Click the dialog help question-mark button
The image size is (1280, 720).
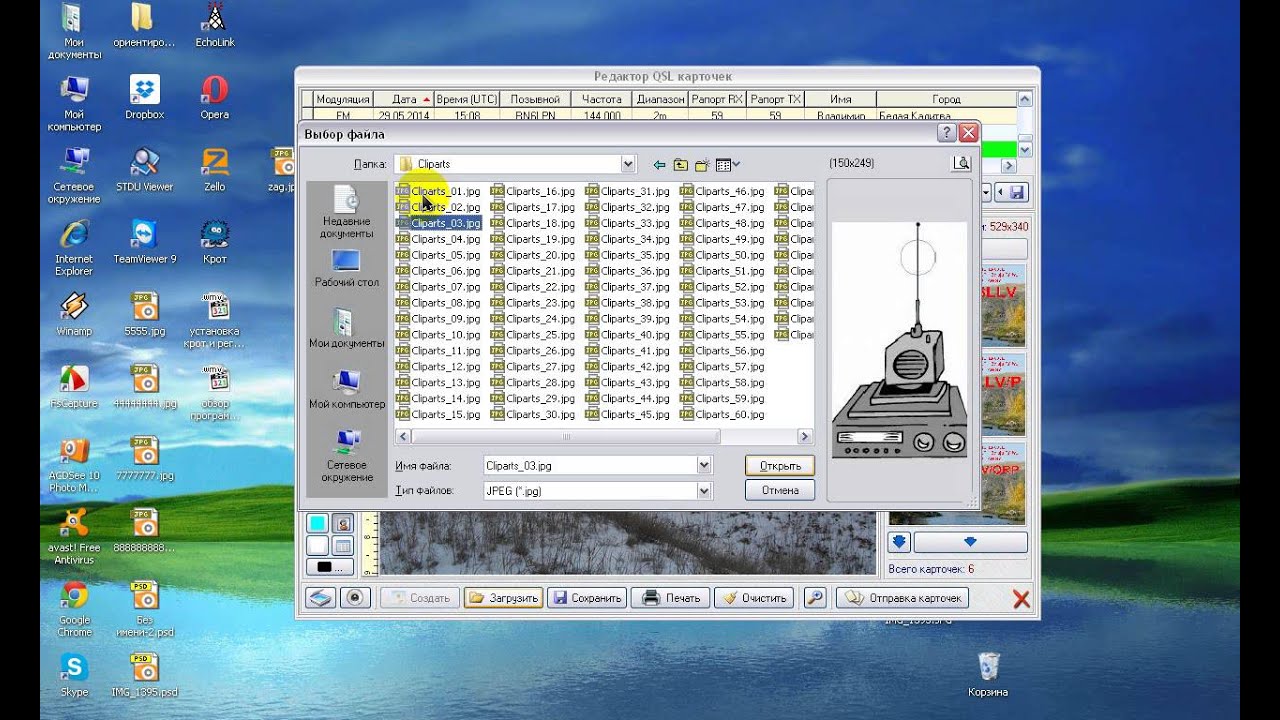point(946,133)
